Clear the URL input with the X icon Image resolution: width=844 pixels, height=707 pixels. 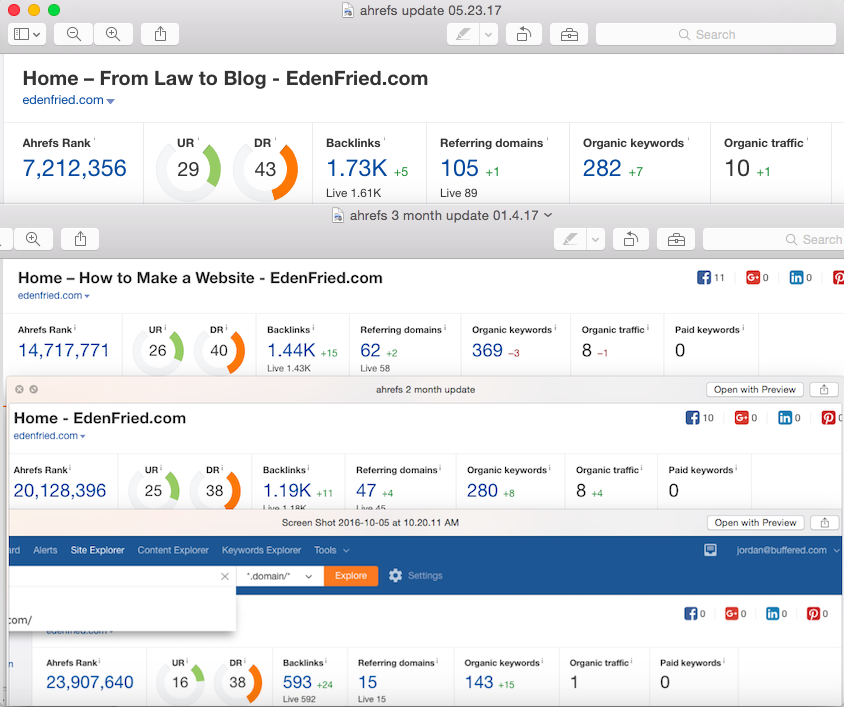pos(225,576)
